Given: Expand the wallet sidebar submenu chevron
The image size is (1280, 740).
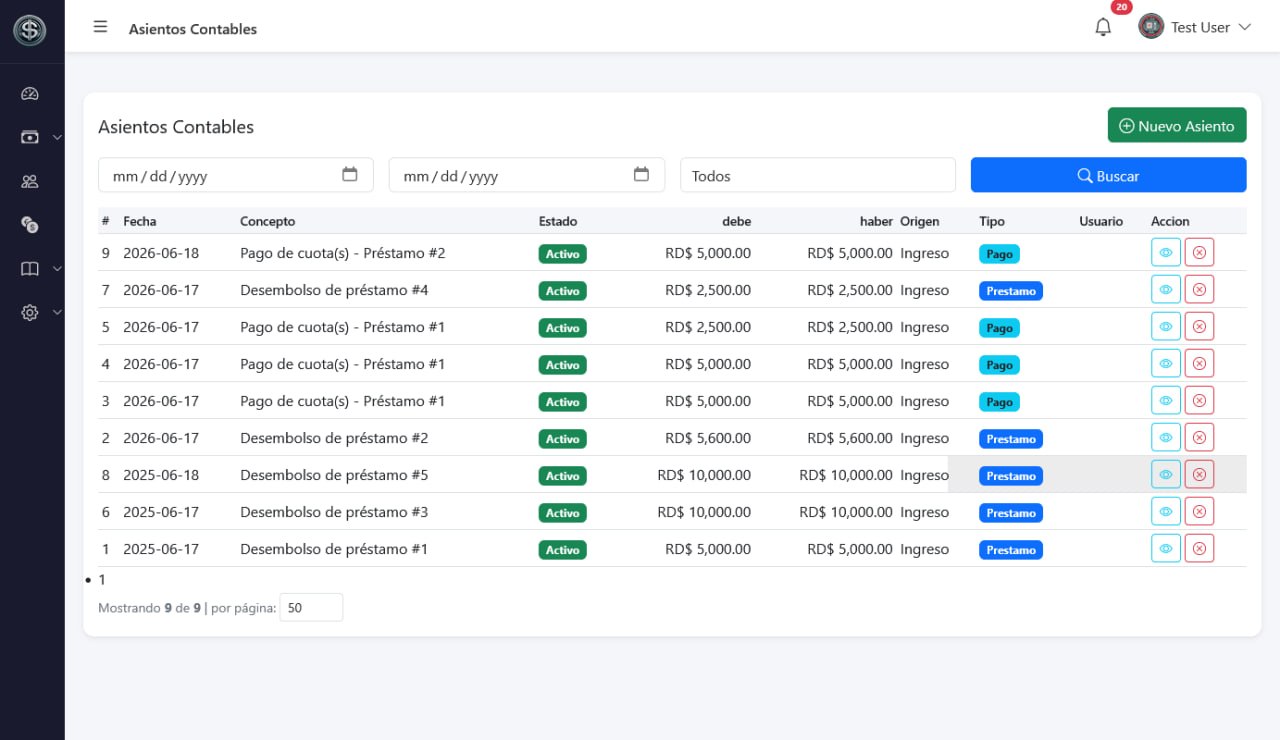Looking at the screenshot, I should pos(57,137).
